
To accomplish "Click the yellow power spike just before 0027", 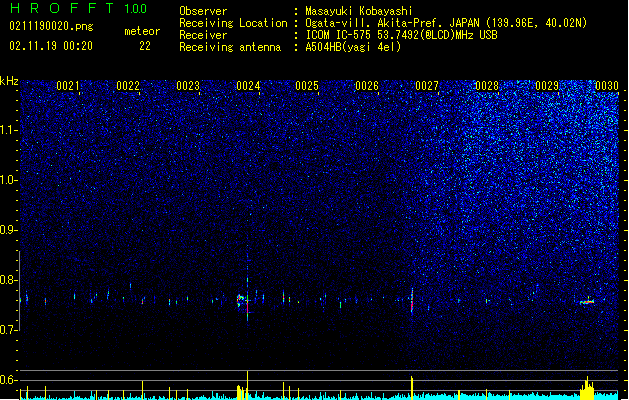I will pyautogui.click(x=412, y=387).
